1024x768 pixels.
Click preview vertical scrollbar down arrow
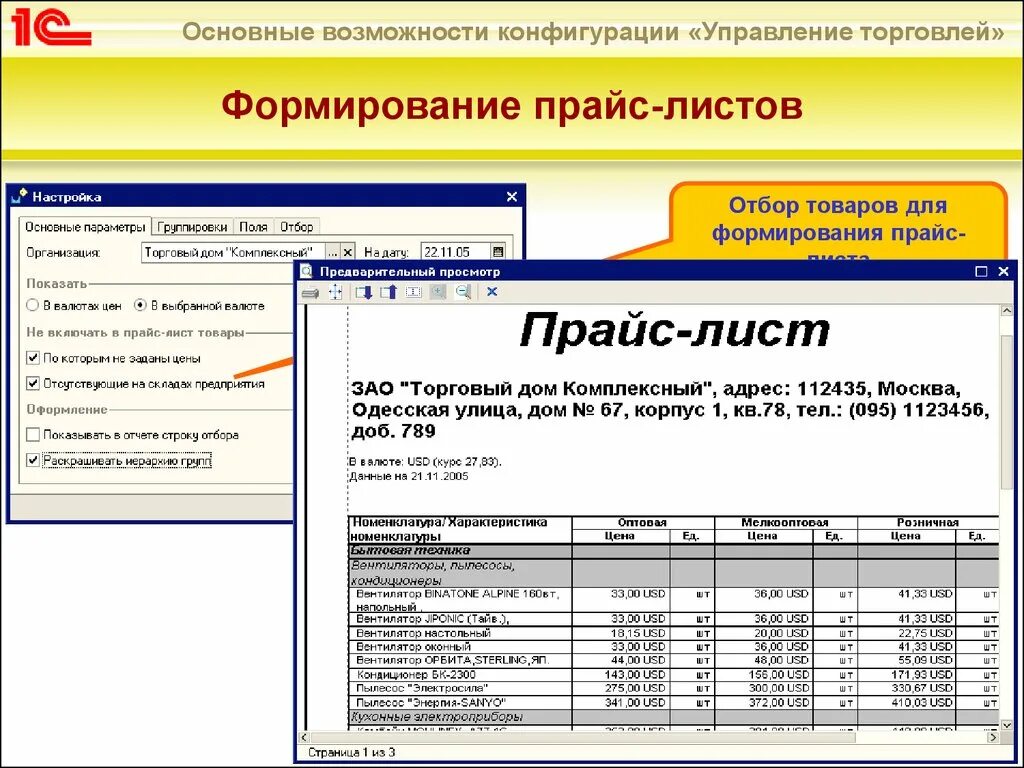coord(1006,724)
